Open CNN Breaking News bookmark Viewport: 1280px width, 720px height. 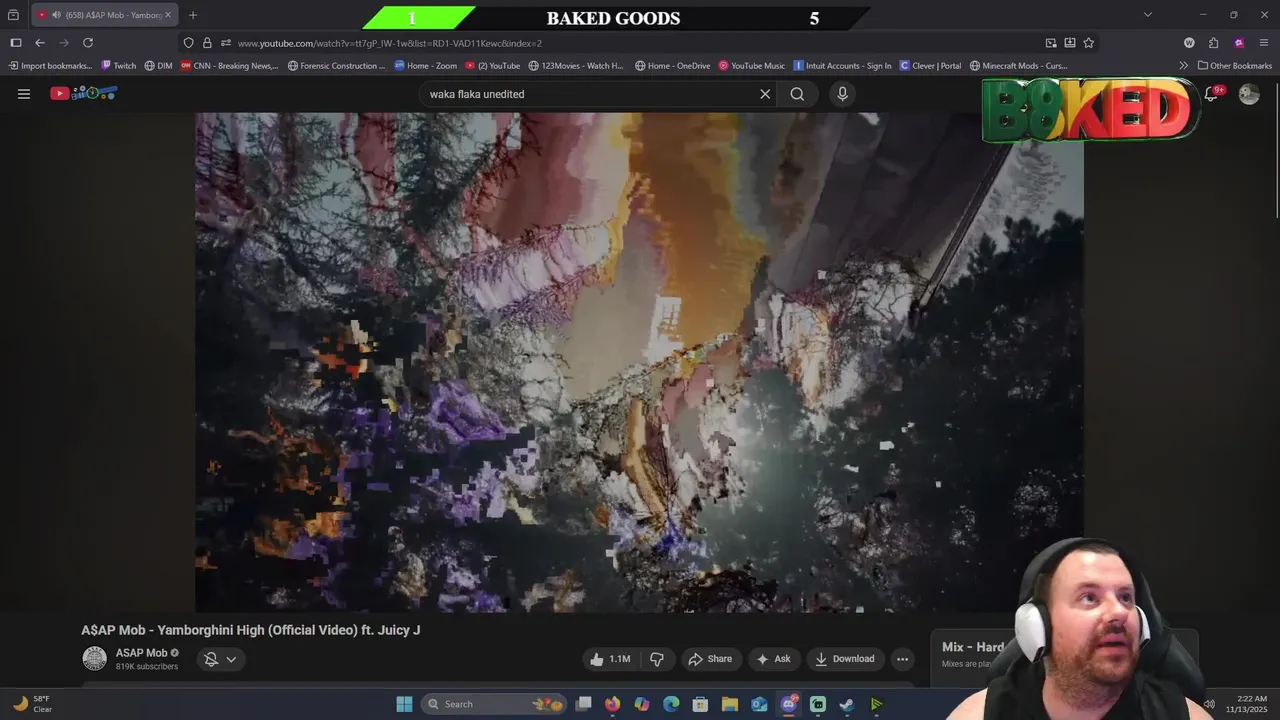coord(229,66)
